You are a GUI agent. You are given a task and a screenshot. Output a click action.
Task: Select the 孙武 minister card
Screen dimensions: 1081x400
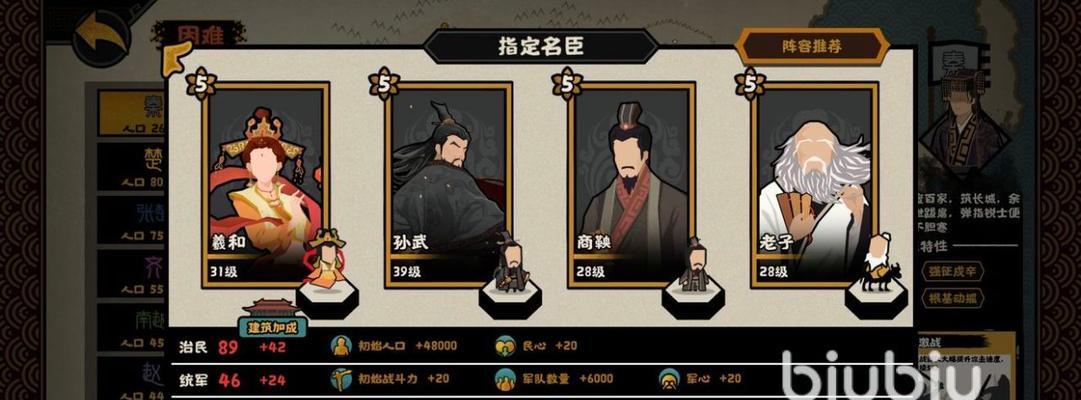pos(449,185)
